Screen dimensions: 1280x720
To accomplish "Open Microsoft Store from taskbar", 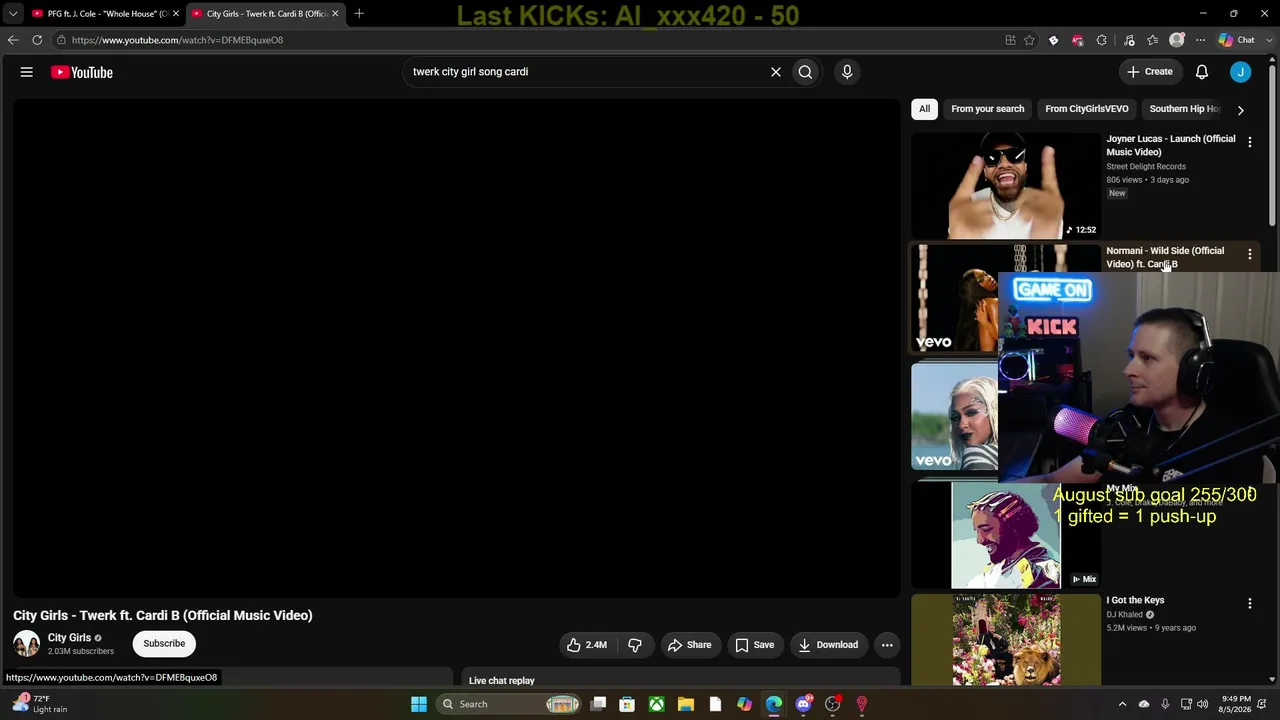I will (x=627, y=704).
